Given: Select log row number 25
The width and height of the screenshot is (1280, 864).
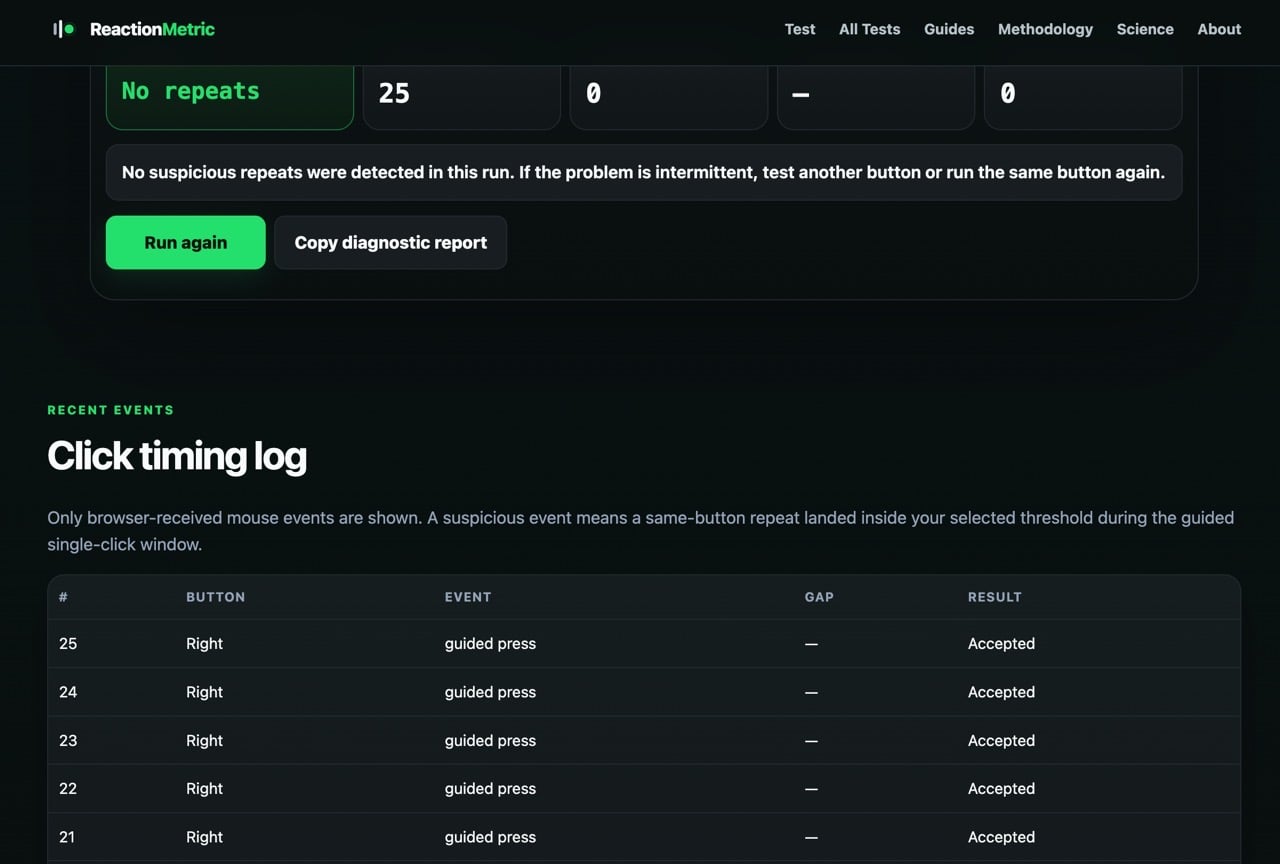Looking at the screenshot, I should (x=644, y=644).
